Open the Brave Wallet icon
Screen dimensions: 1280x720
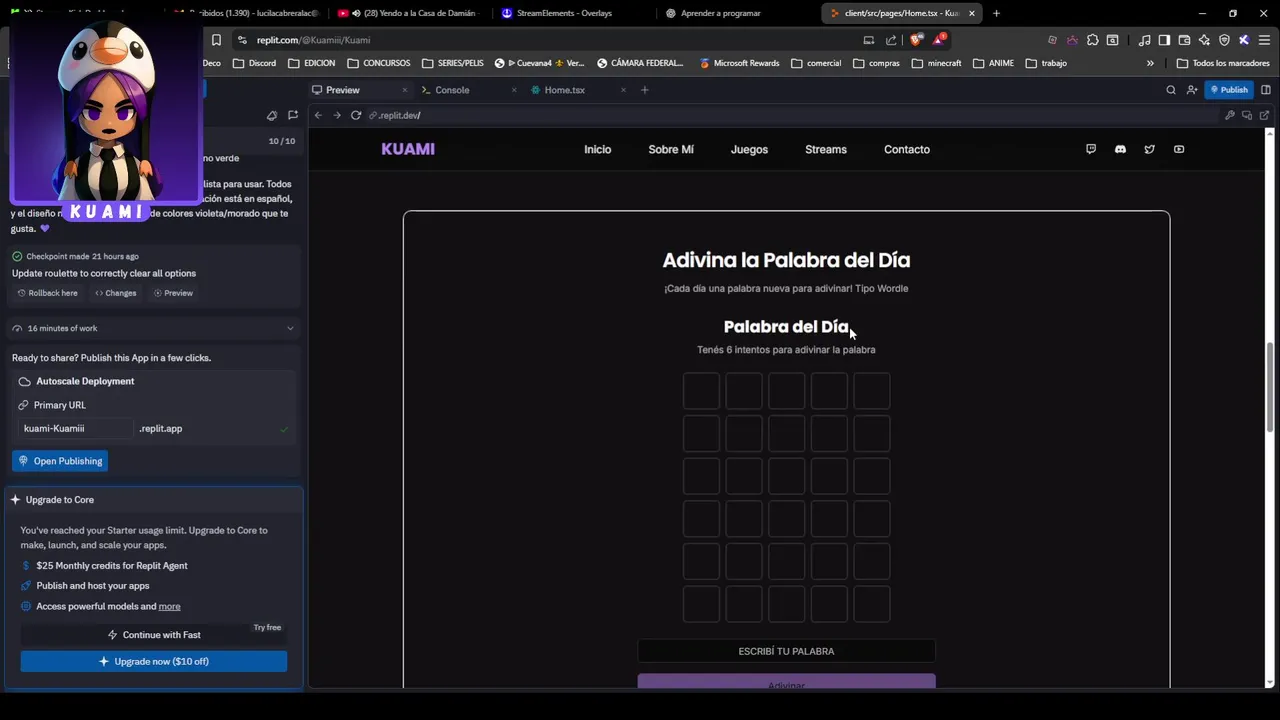tap(1184, 40)
